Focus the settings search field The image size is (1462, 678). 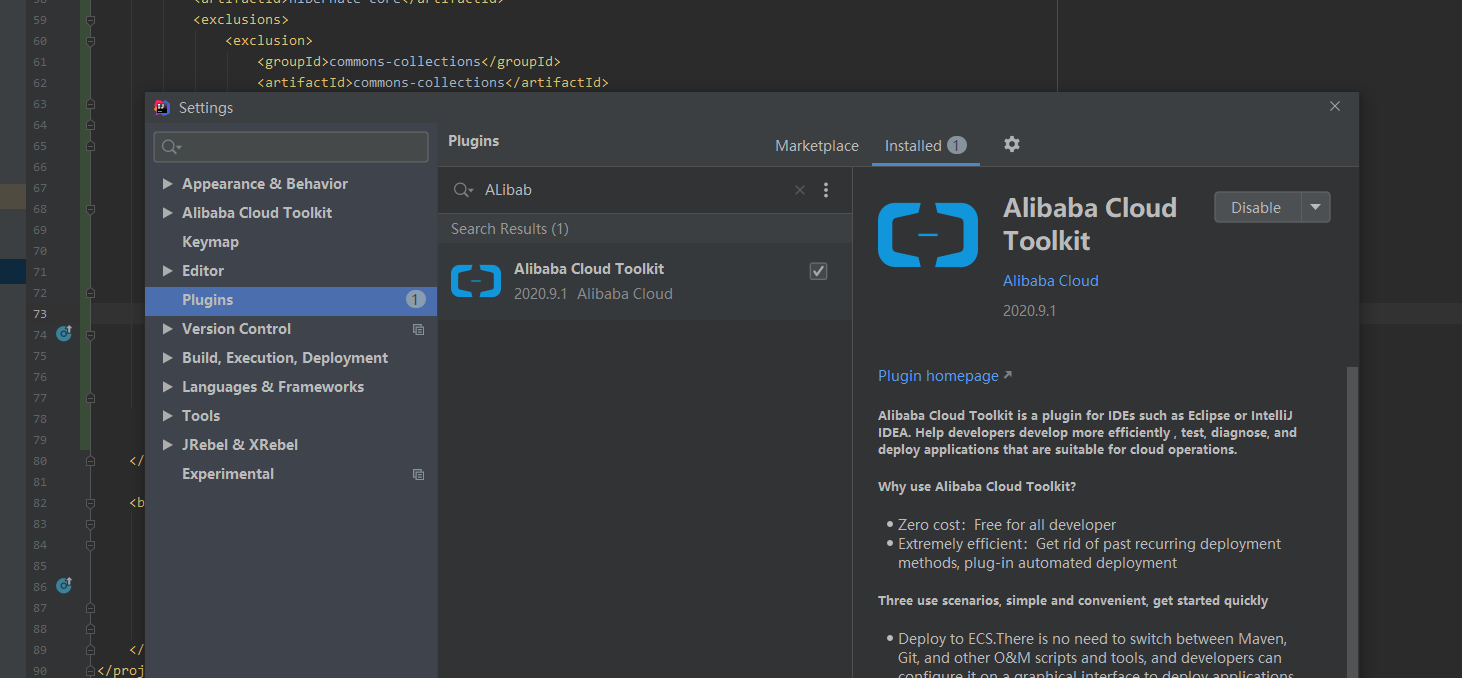click(291, 147)
